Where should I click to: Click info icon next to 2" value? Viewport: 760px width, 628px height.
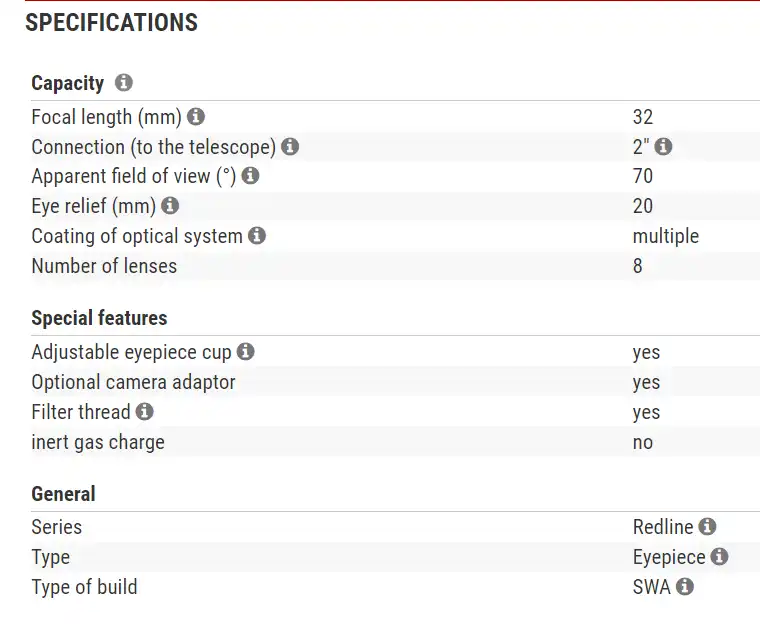coord(663,147)
